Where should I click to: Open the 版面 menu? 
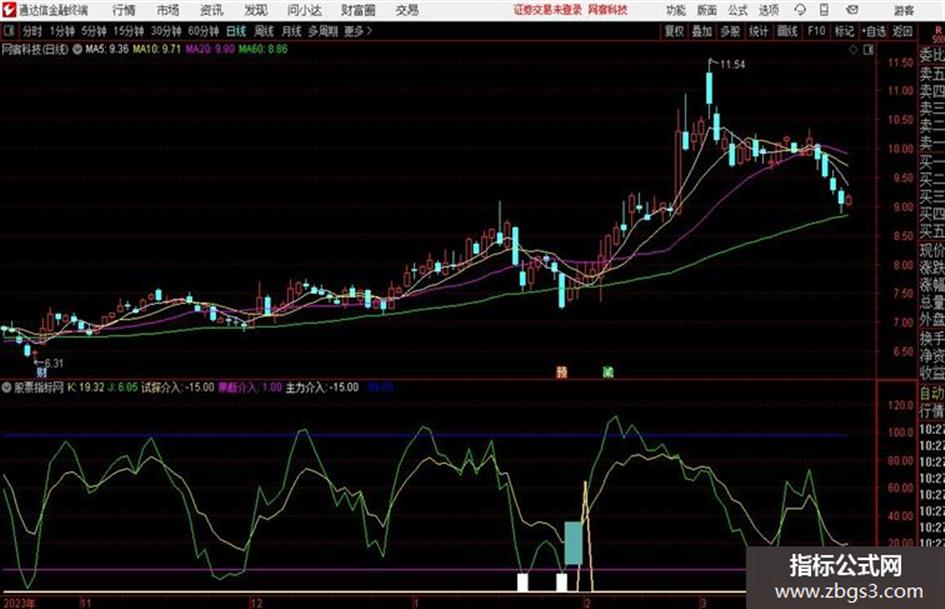706,10
